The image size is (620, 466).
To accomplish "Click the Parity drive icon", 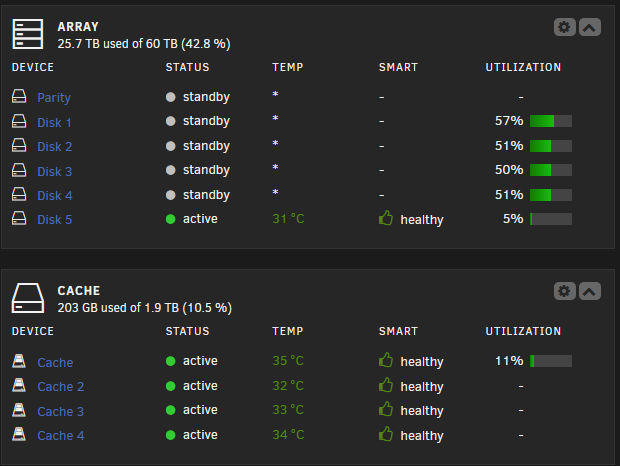I will [19, 96].
